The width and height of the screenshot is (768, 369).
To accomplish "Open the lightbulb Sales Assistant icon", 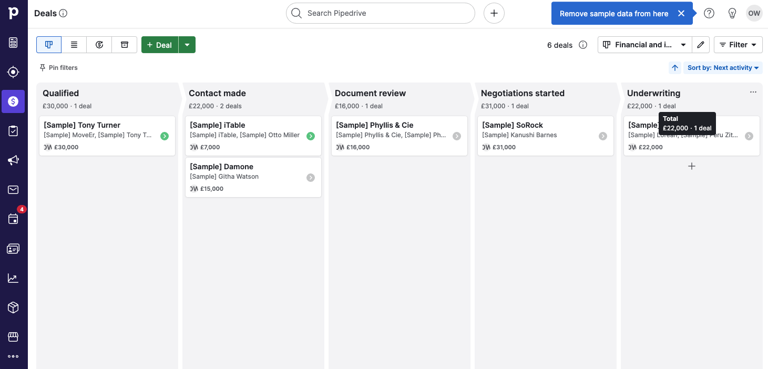I will 732,13.
